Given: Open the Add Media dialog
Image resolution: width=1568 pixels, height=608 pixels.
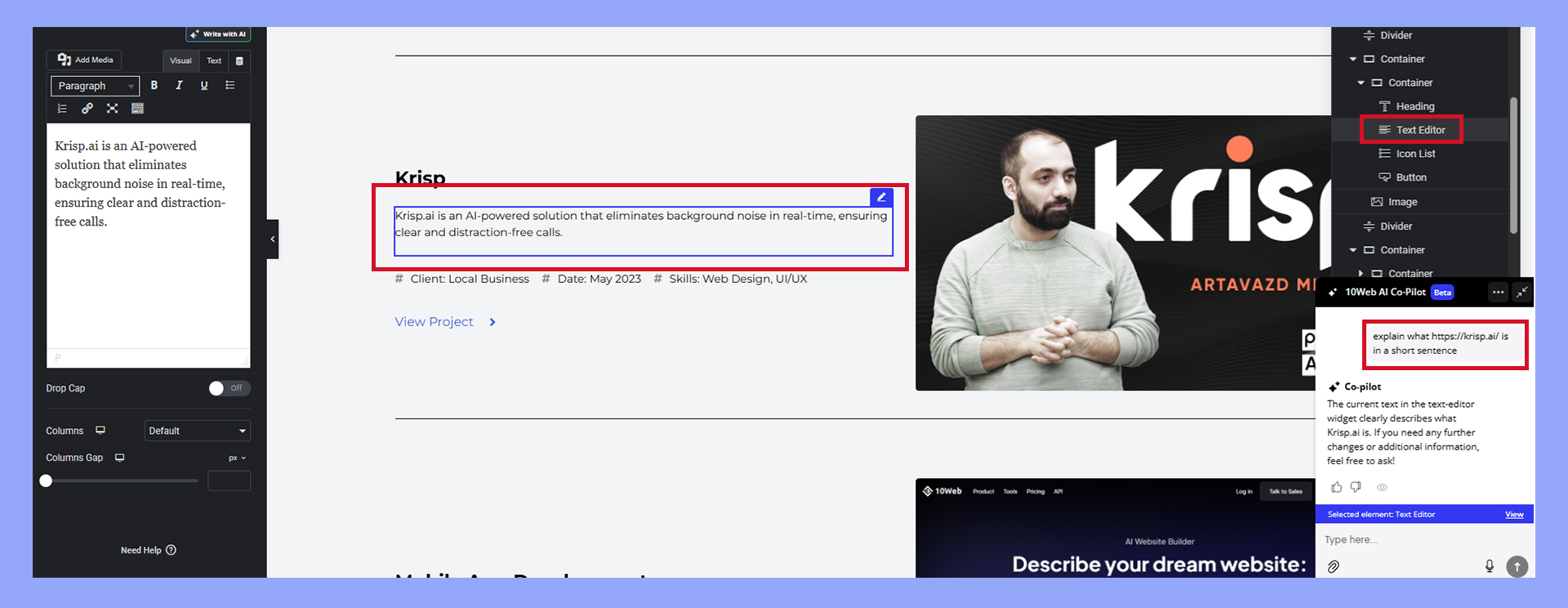Looking at the screenshot, I should pyautogui.click(x=85, y=60).
